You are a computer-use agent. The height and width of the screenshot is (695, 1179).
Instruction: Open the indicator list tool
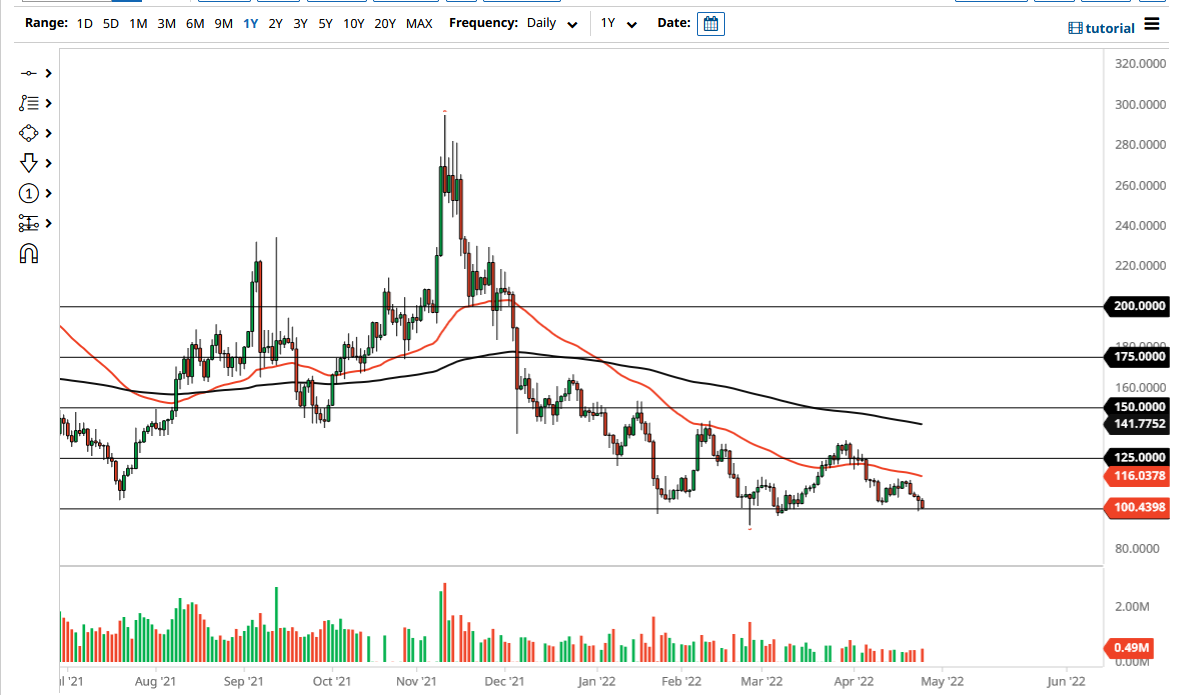[30, 103]
